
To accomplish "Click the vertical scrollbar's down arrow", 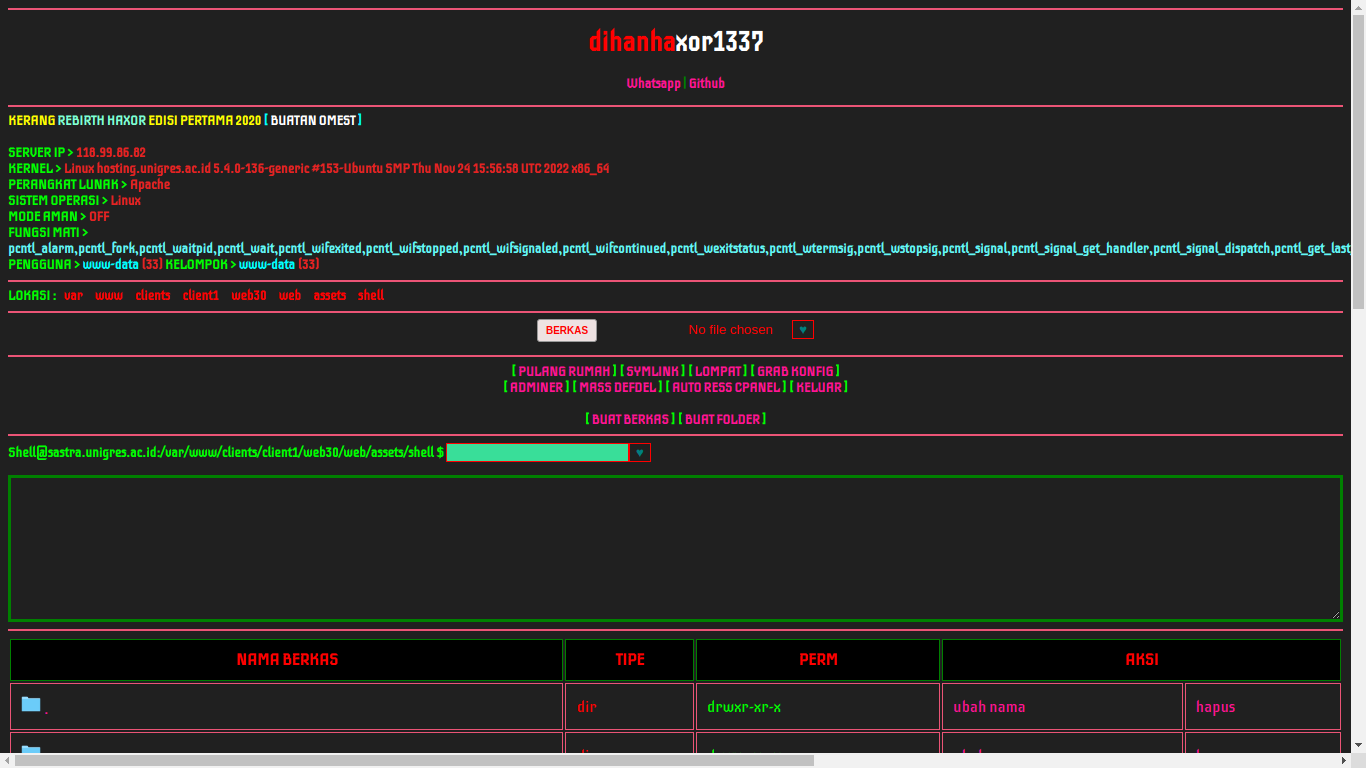I will 1358,745.
